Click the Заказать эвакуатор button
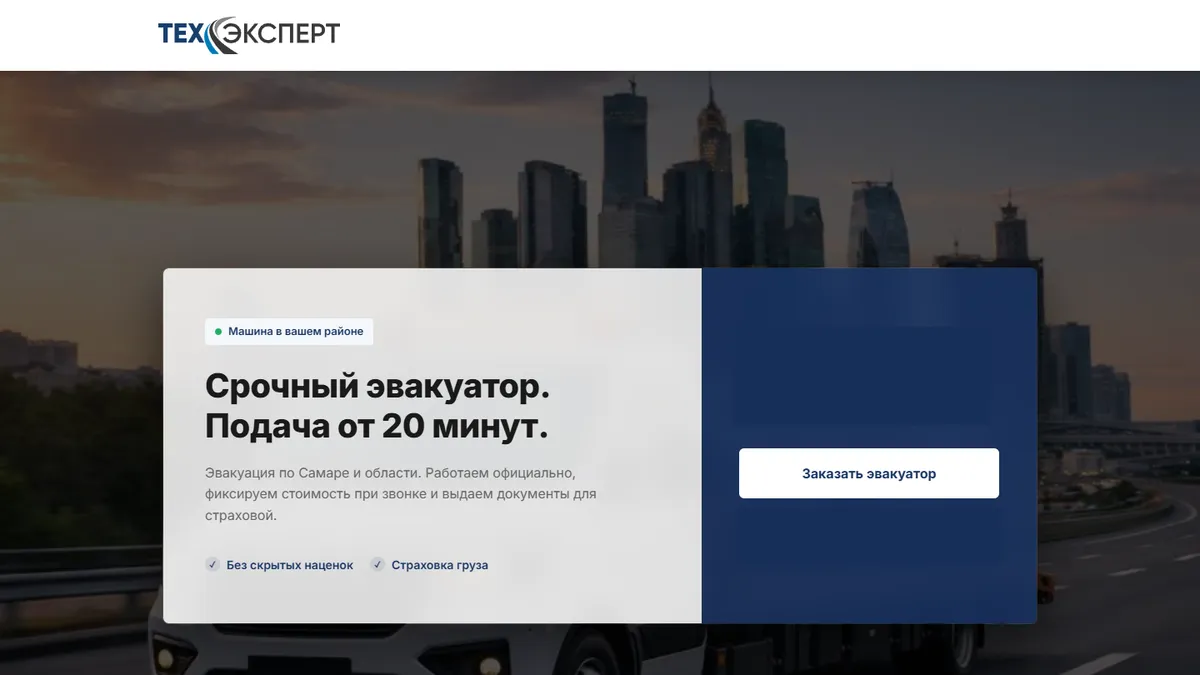This screenshot has width=1200, height=675. pos(869,473)
